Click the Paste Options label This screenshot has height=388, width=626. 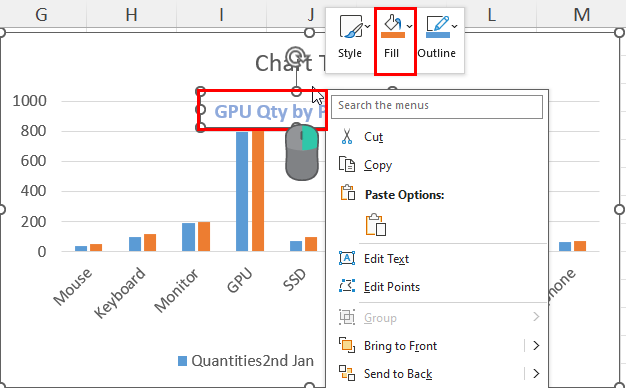[404, 195]
